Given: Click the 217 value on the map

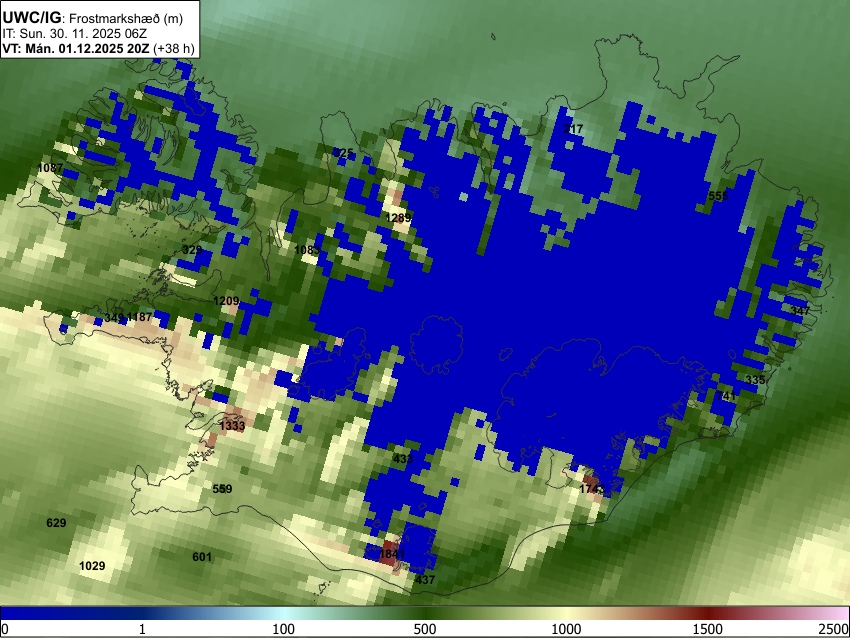Looking at the screenshot, I should [x=573, y=129].
